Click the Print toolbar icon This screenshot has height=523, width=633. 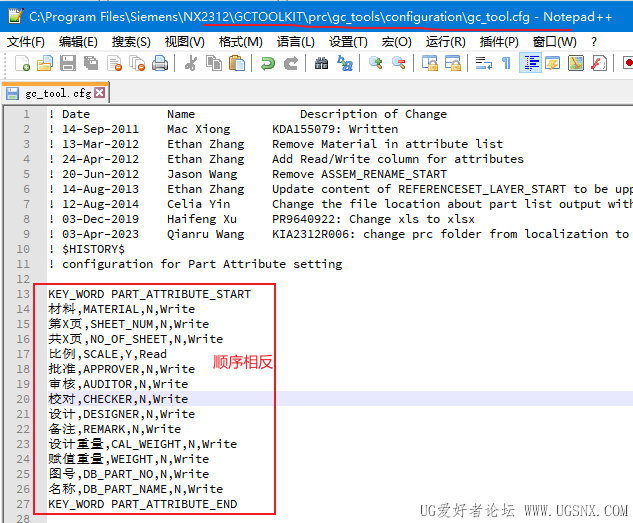pyautogui.click(x=160, y=63)
